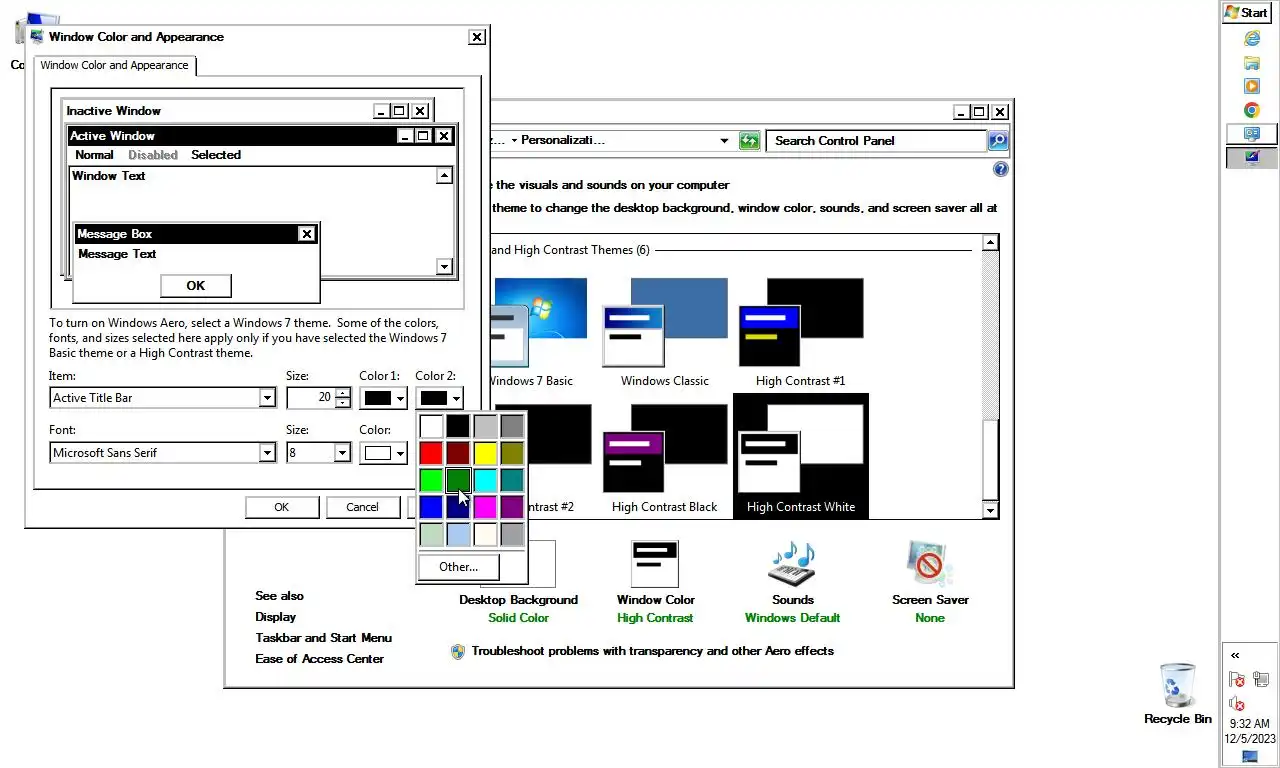Click the Message Box title in preview
Screen dimensions: 1280x768
(196, 234)
